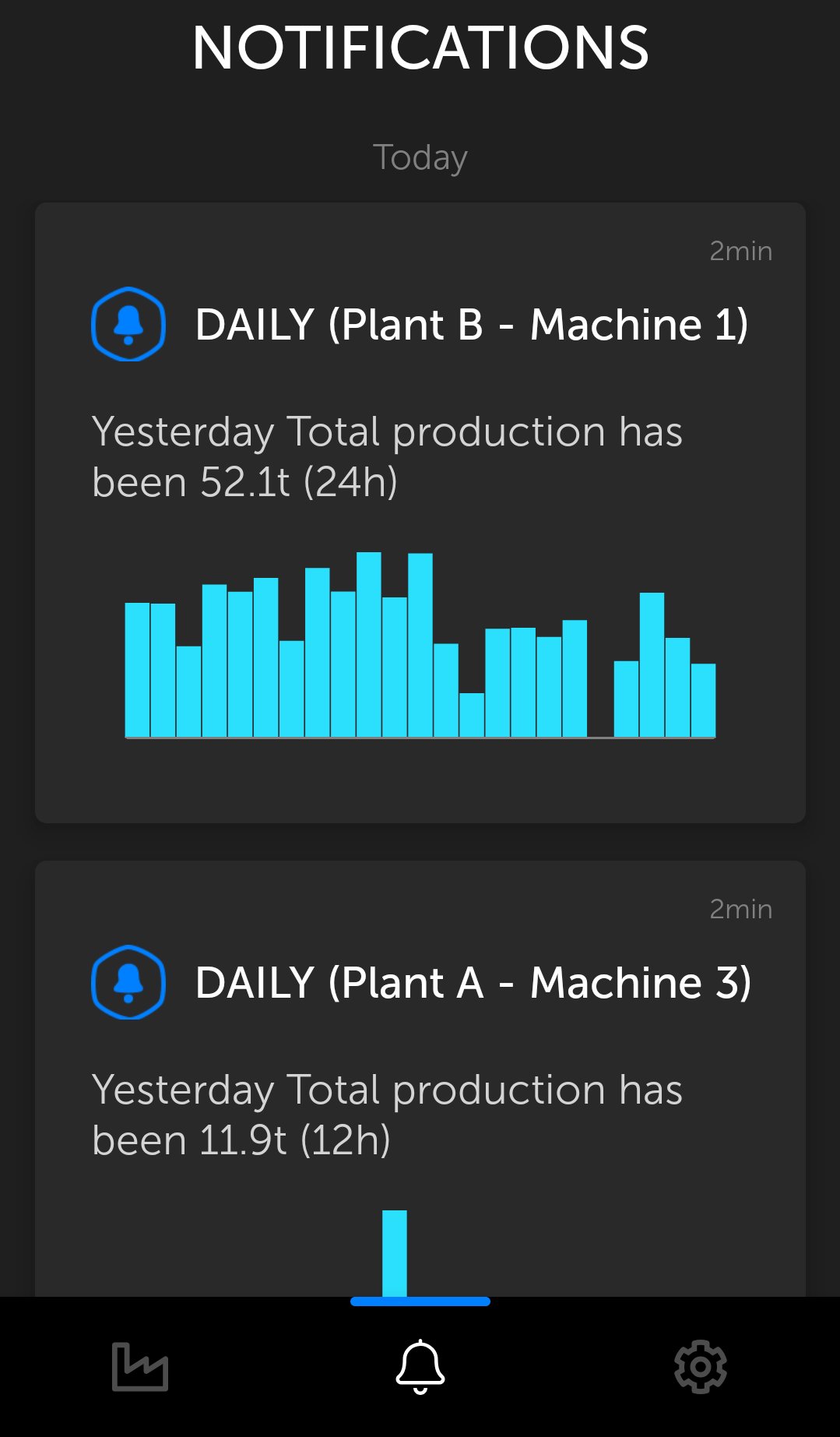Select the 11.9t (12h) production message
The image size is (840, 1437).
click(x=387, y=1115)
